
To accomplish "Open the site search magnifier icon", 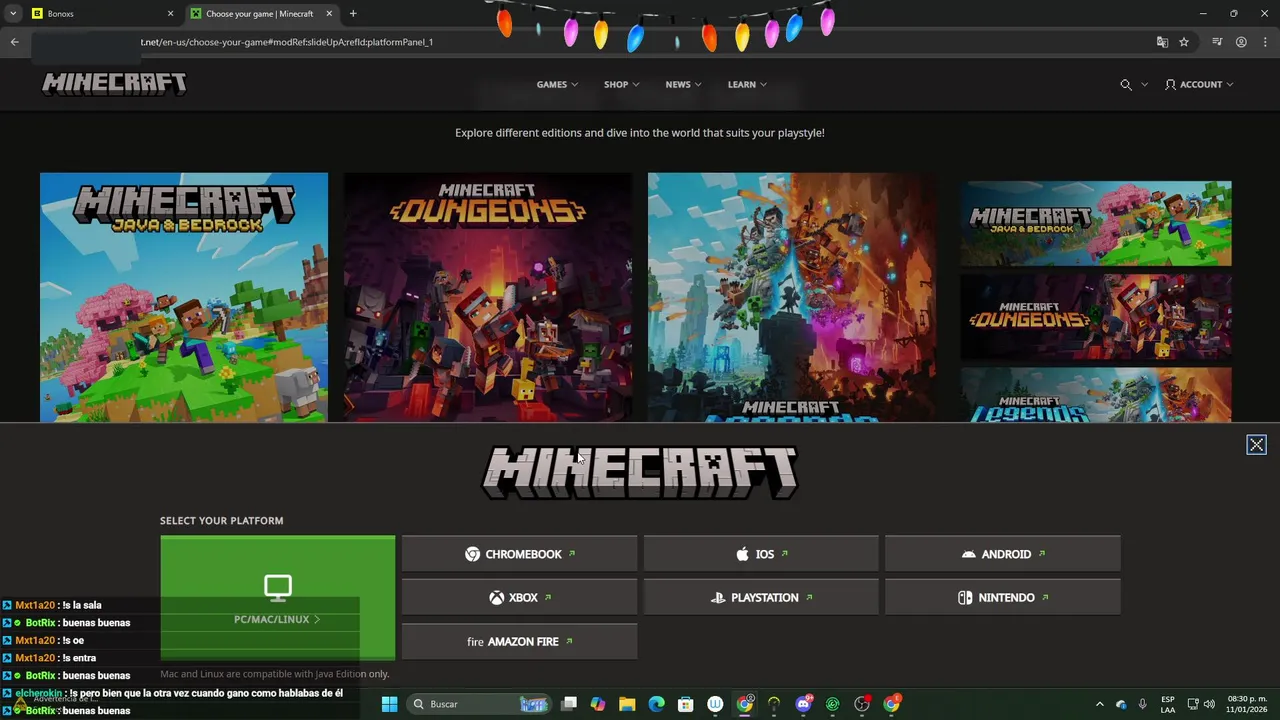I will (1126, 85).
